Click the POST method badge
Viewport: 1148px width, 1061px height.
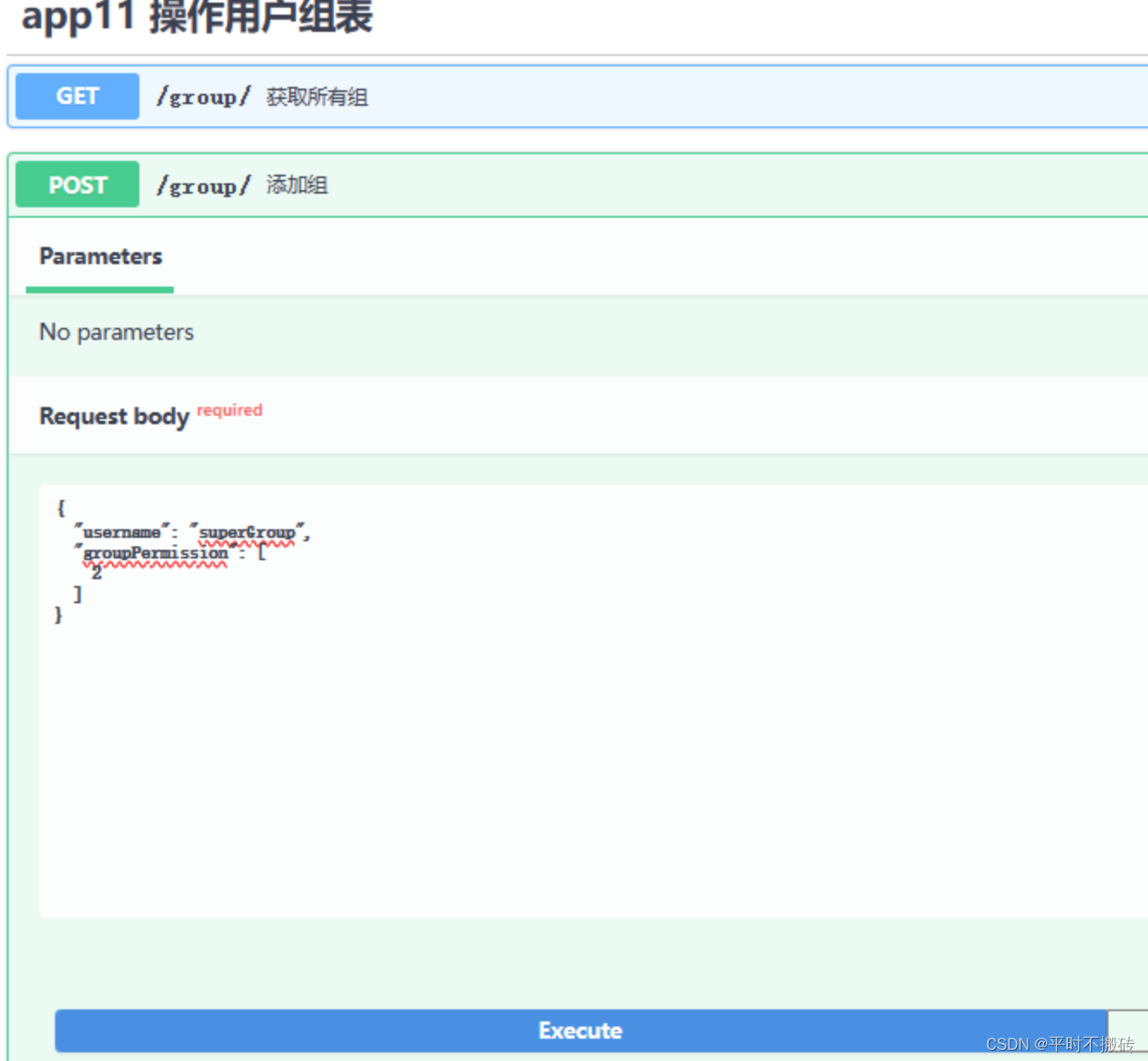tap(77, 183)
